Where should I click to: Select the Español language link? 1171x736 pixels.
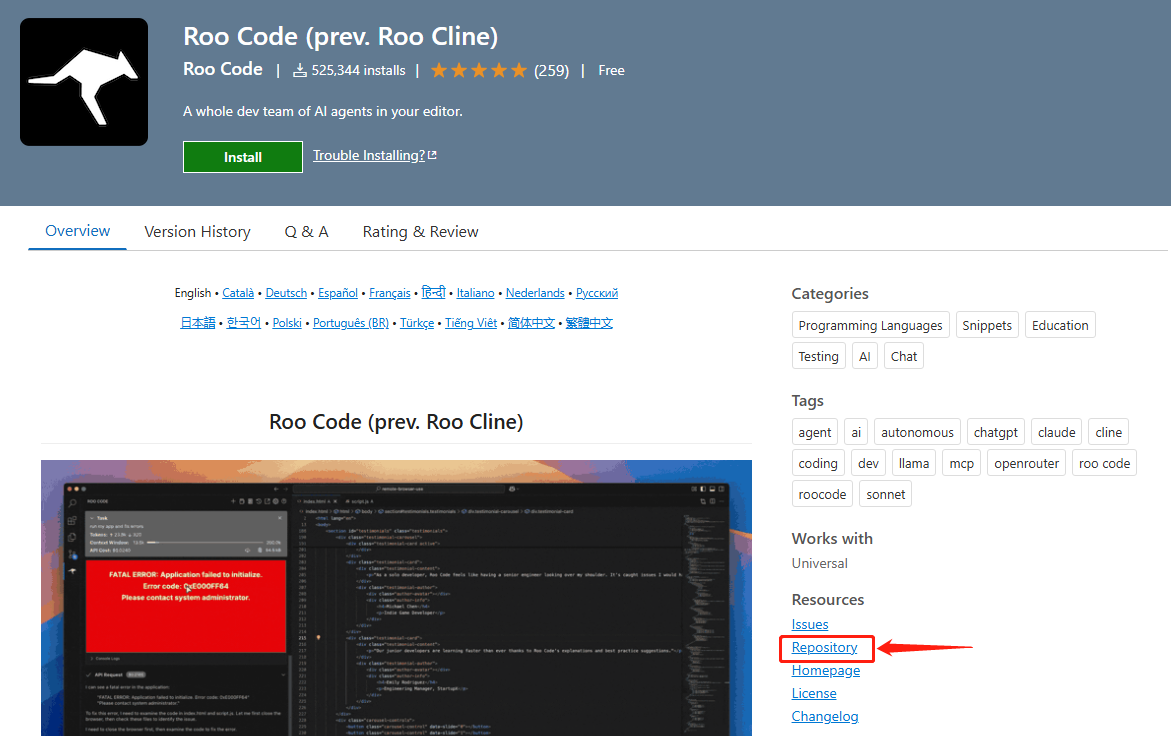tap(338, 293)
